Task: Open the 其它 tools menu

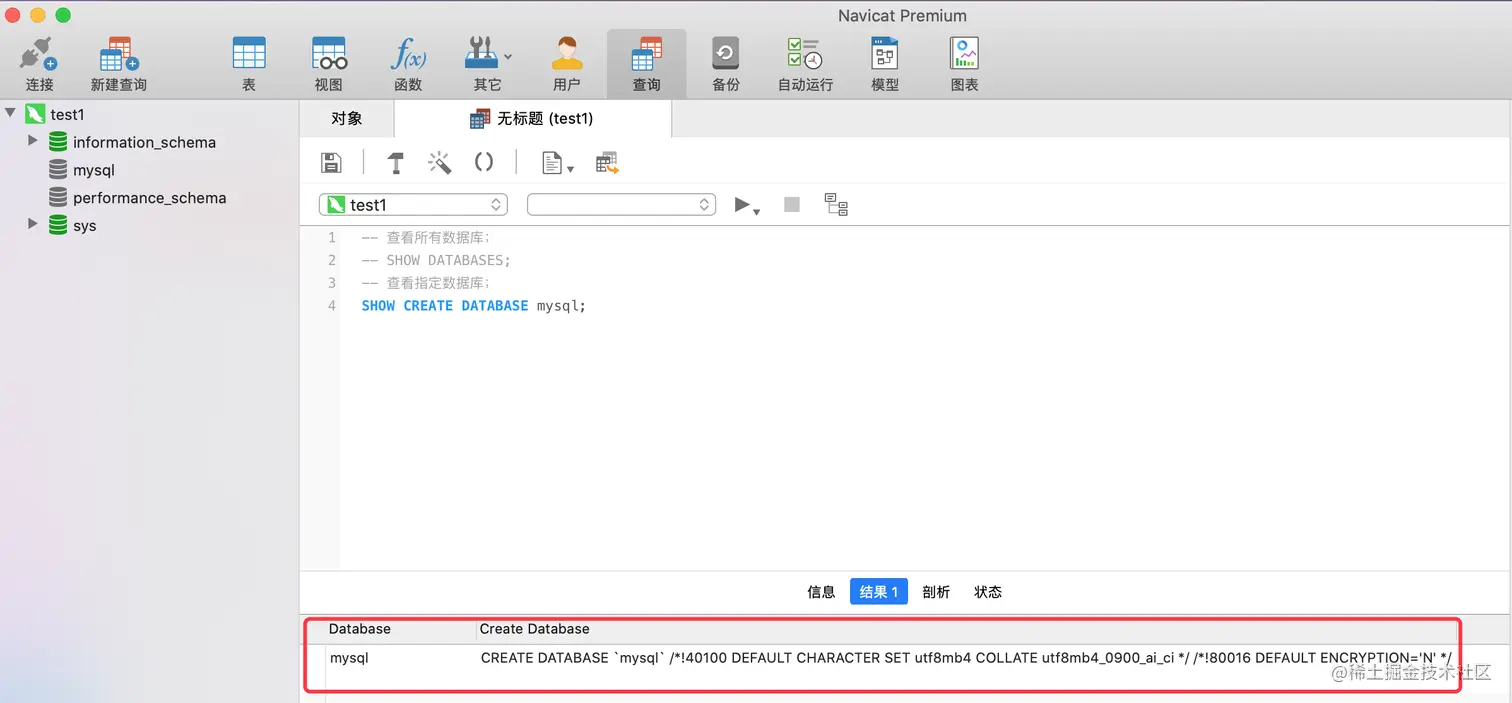Action: [x=488, y=64]
